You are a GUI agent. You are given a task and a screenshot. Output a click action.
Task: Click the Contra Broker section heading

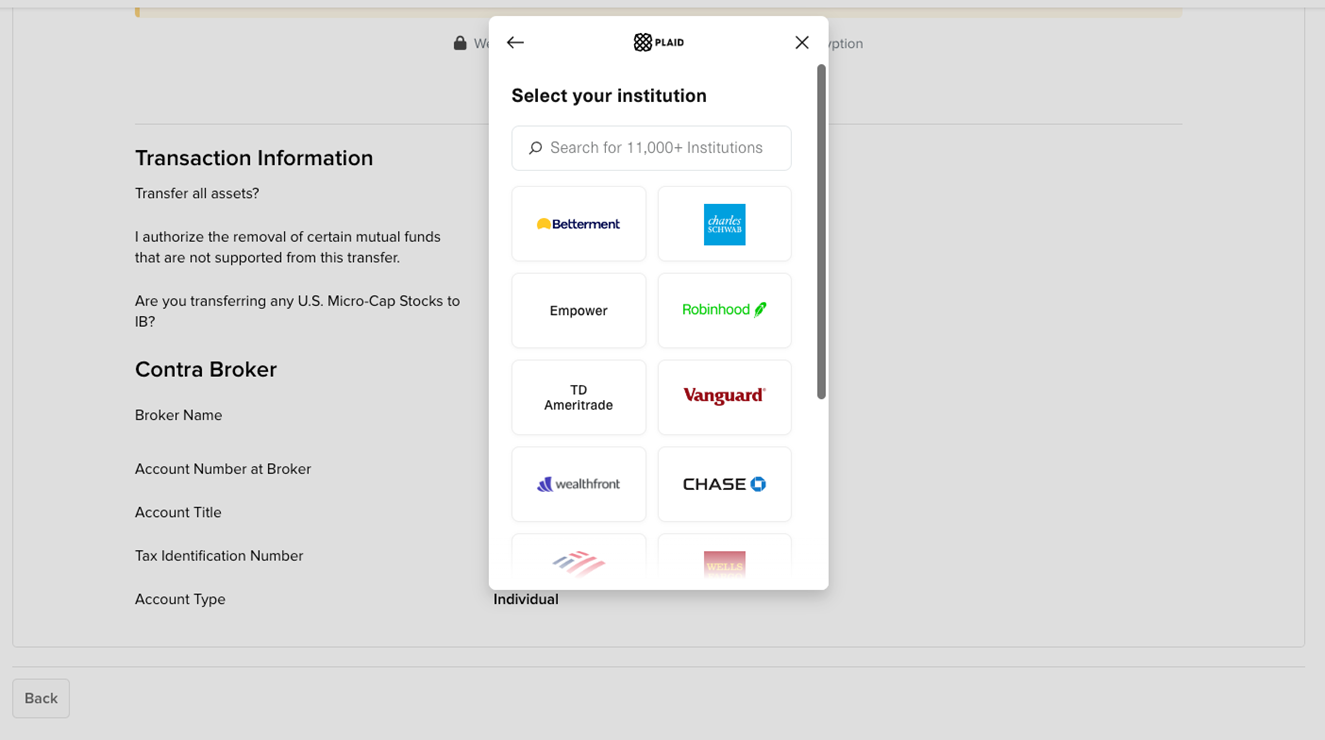click(x=205, y=369)
